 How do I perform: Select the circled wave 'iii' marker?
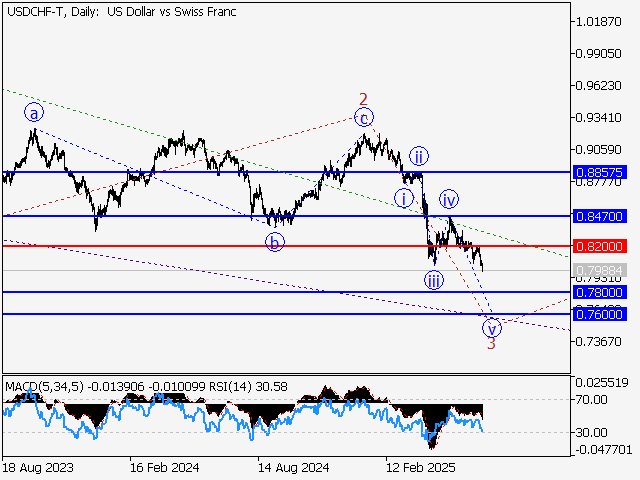[x=433, y=279]
